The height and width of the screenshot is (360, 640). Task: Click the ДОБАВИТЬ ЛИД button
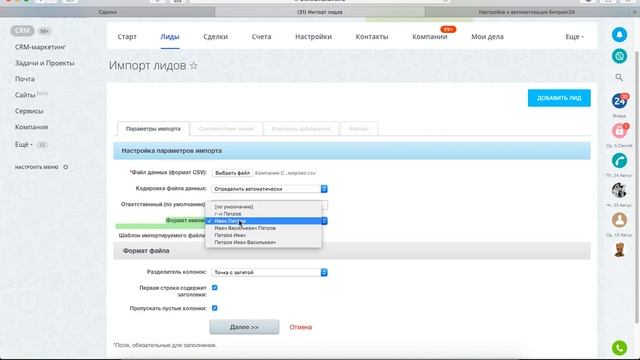[559, 98]
